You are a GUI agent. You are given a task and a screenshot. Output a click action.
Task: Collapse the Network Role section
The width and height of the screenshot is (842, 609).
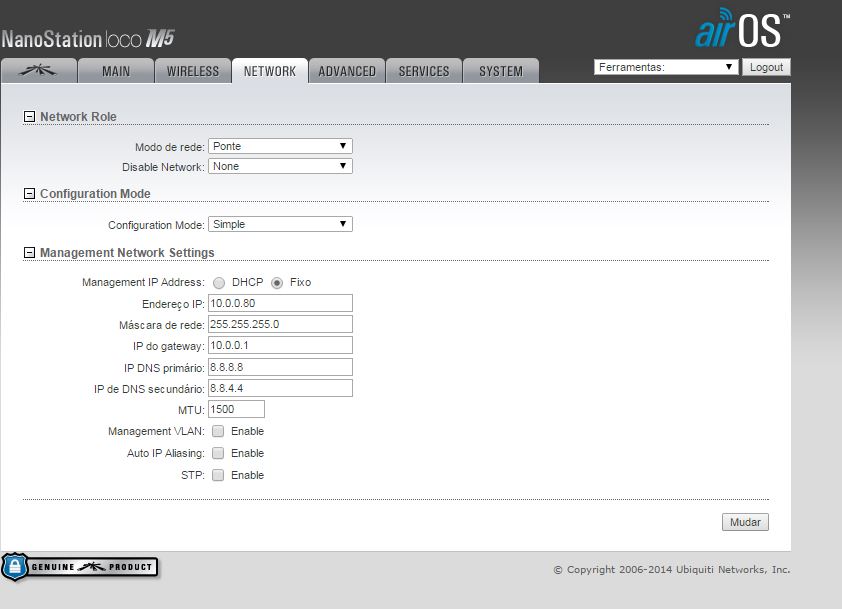pyautogui.click(x=30, y=117)
